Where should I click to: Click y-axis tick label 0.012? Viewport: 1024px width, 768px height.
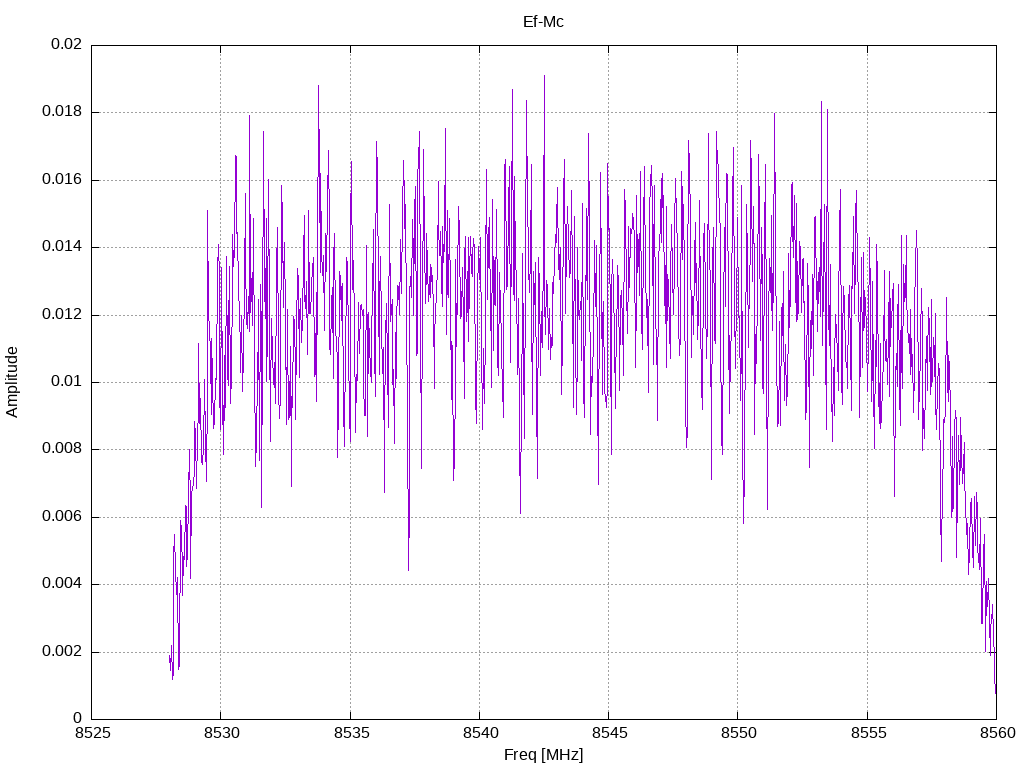(62, 315)
